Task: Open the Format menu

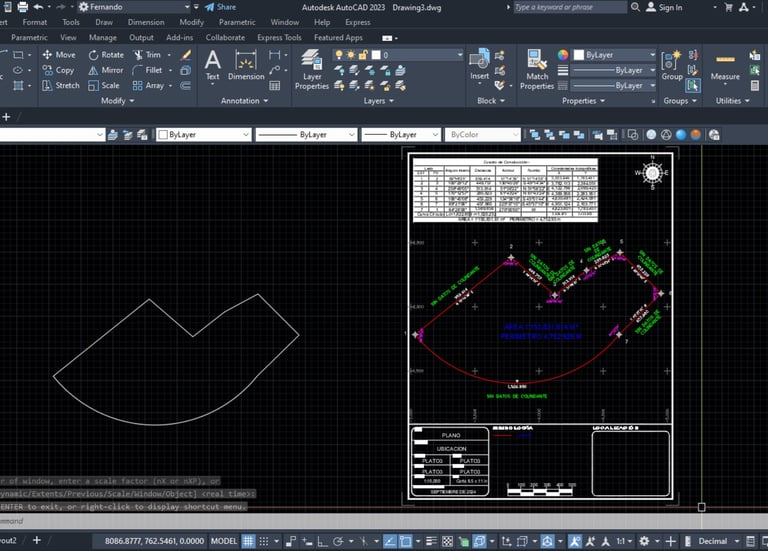Action: [x=35, y=22]
